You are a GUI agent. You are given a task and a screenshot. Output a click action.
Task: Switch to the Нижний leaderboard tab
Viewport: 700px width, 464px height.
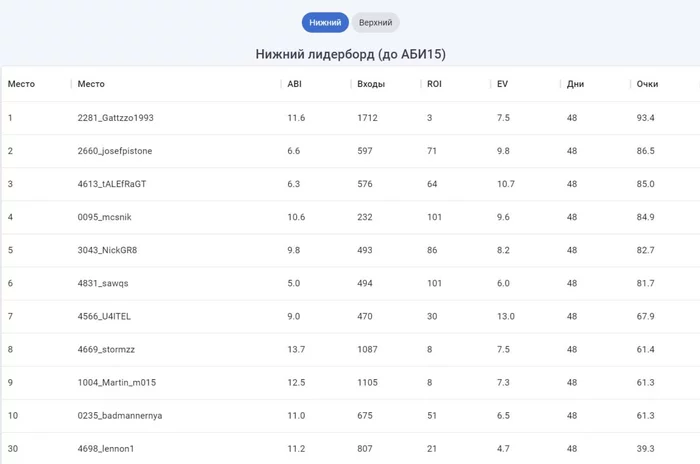point(325,22)
